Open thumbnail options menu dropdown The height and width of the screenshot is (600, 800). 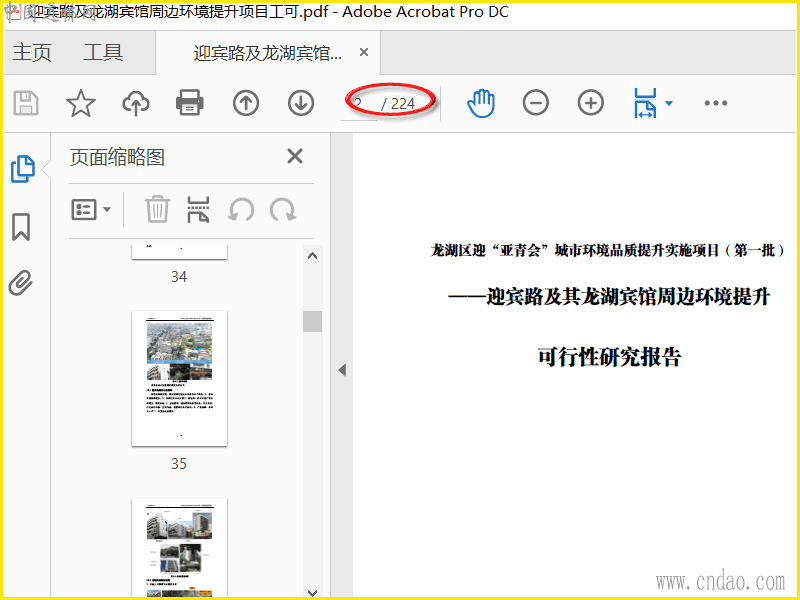(91, 210)
